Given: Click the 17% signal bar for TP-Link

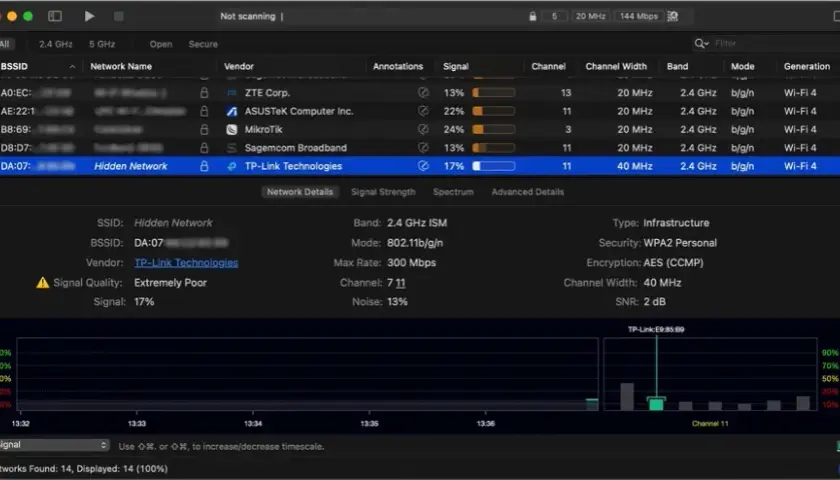Looking at the screenshot, I should click(x=493, y=166).
